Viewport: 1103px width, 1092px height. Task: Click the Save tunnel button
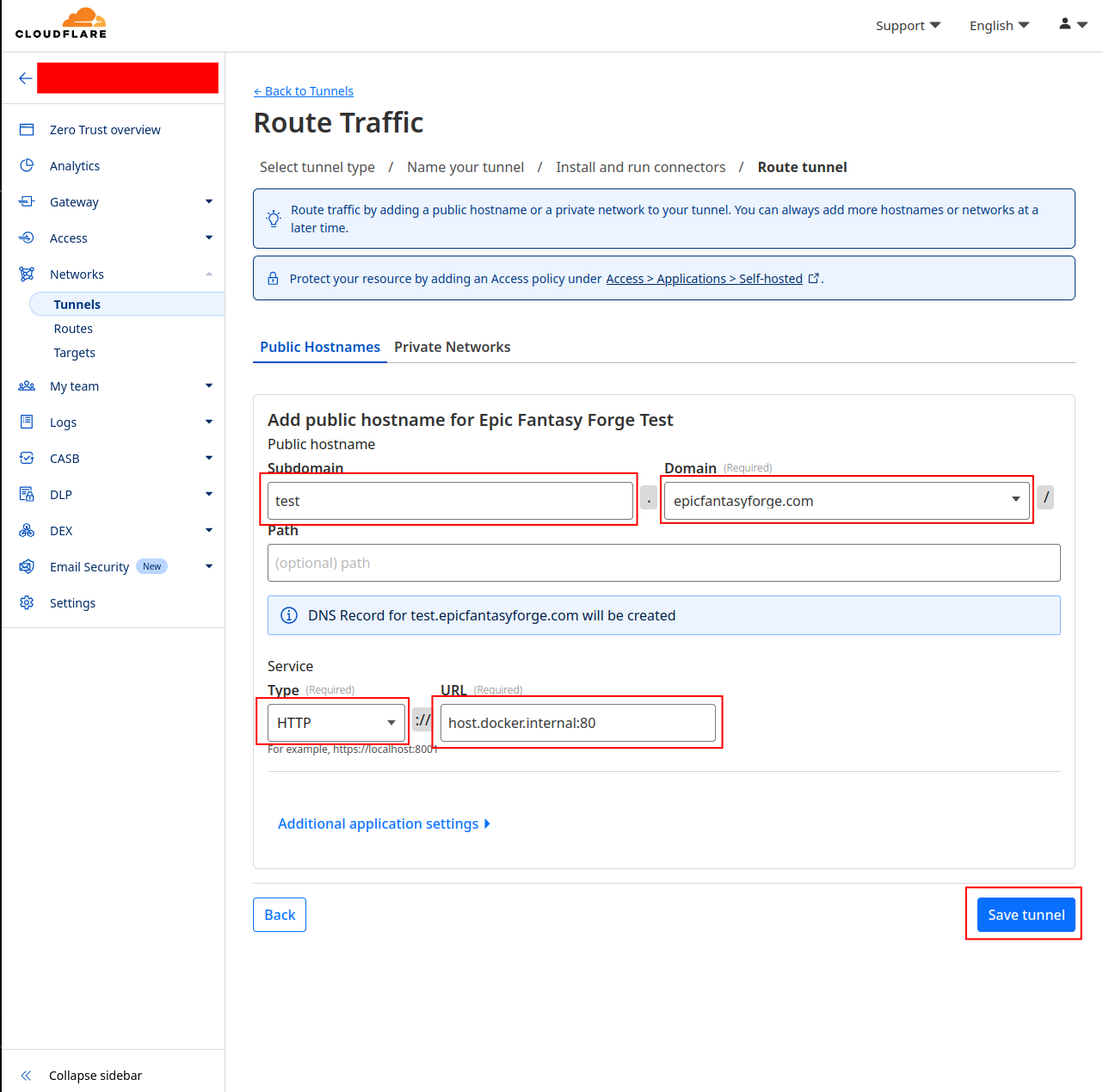coord(1026,915)
